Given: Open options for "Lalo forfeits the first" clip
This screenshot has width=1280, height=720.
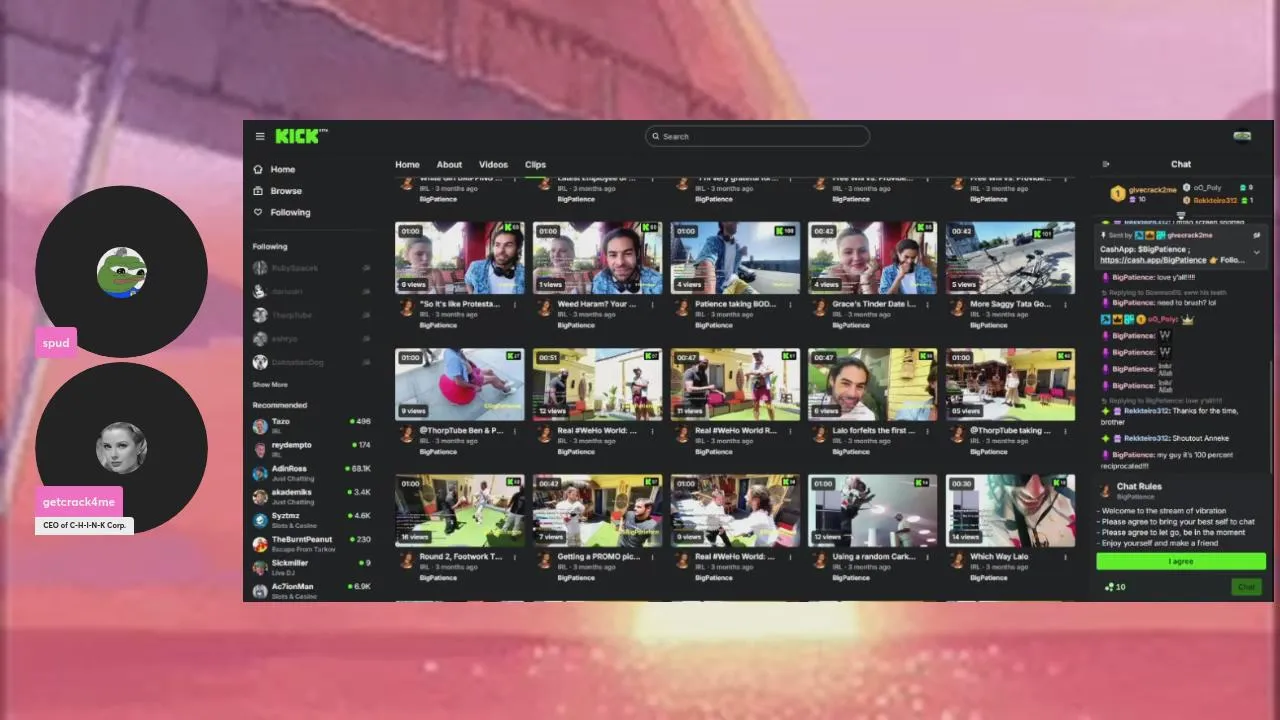Looking at the screenshot, I should click(928, 431).
